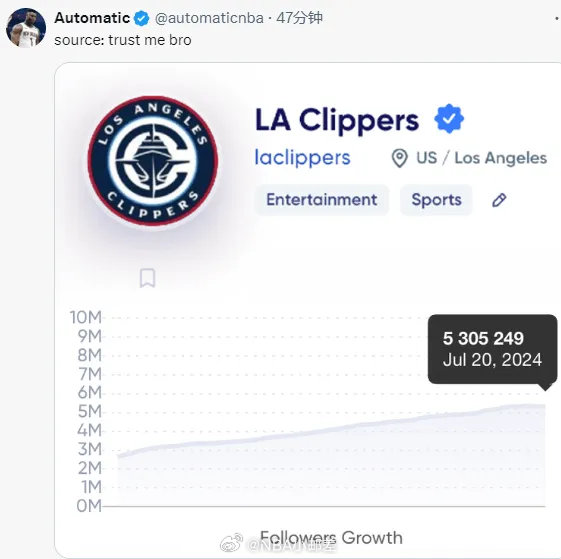Image resolution: width=561 pixels, height=559 pixels.
Task: Toggle the bookmark icon under the logo
Action: point(147,278)
